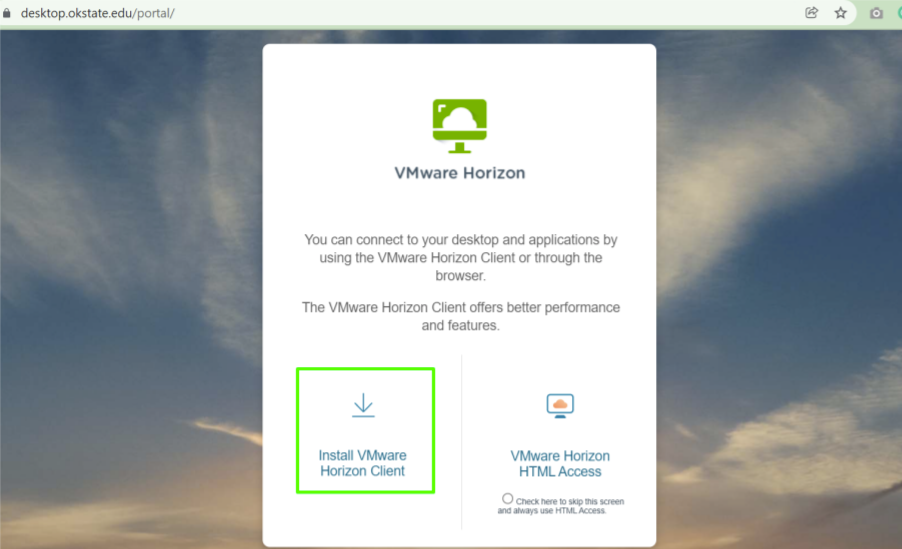Click the VMware Horizon title text
902x549 pixels.
pos(460,173)
